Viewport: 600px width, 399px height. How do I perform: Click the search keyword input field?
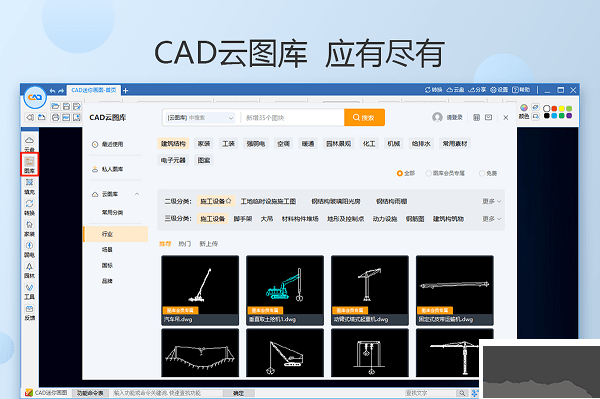pos(293,117)
